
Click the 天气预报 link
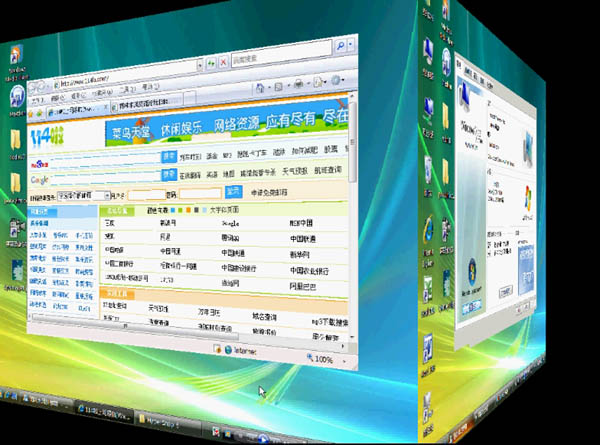pyautogui.click(x=295, y=171)
